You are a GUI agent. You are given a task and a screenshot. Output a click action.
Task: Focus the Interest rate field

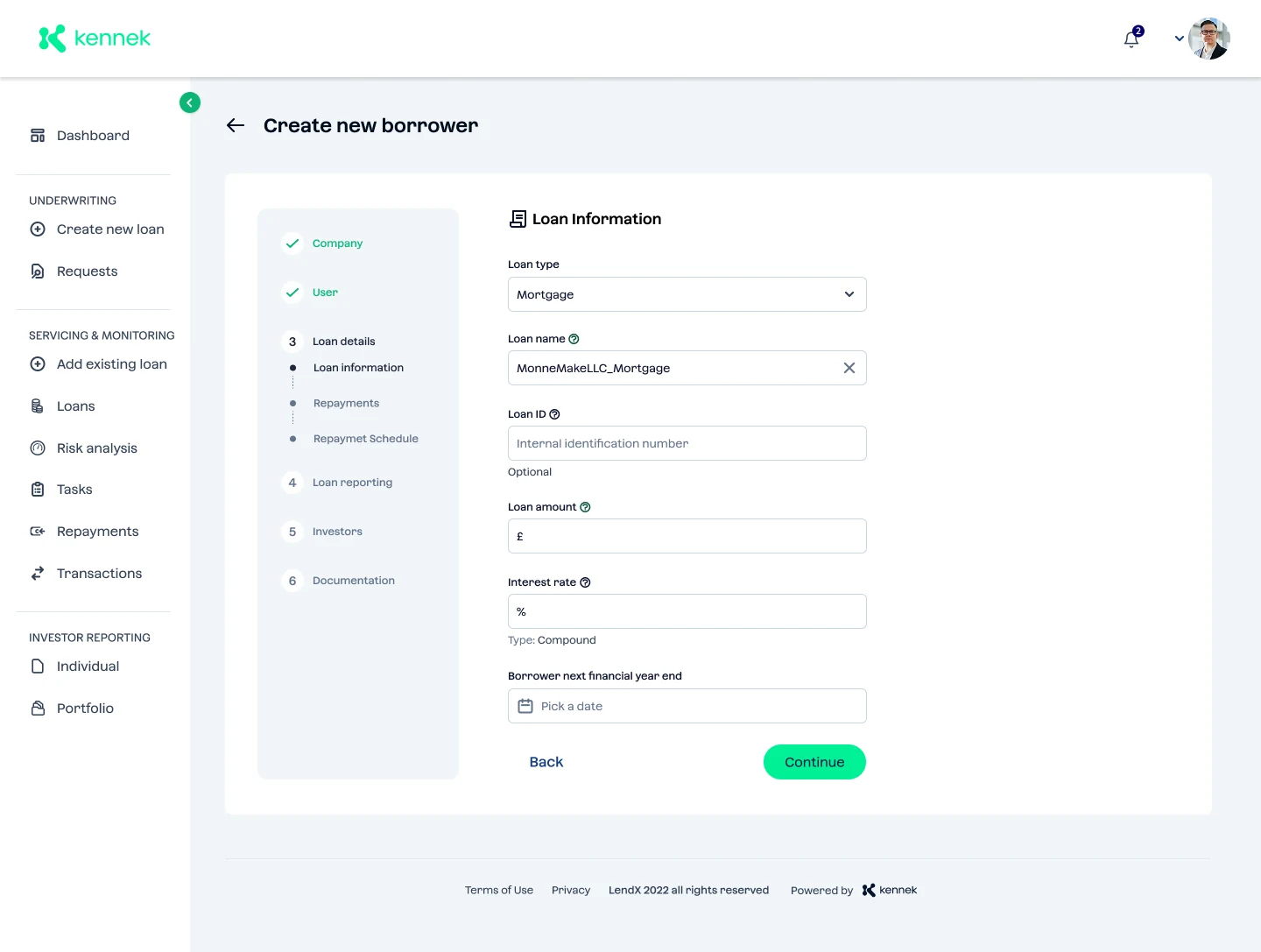[x=687, y=611]
